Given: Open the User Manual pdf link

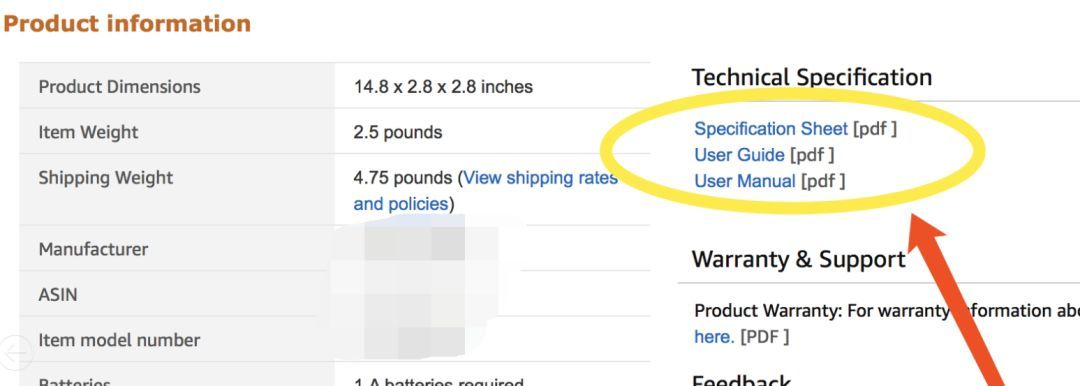Looking at the screenshot, I should 745,181.
